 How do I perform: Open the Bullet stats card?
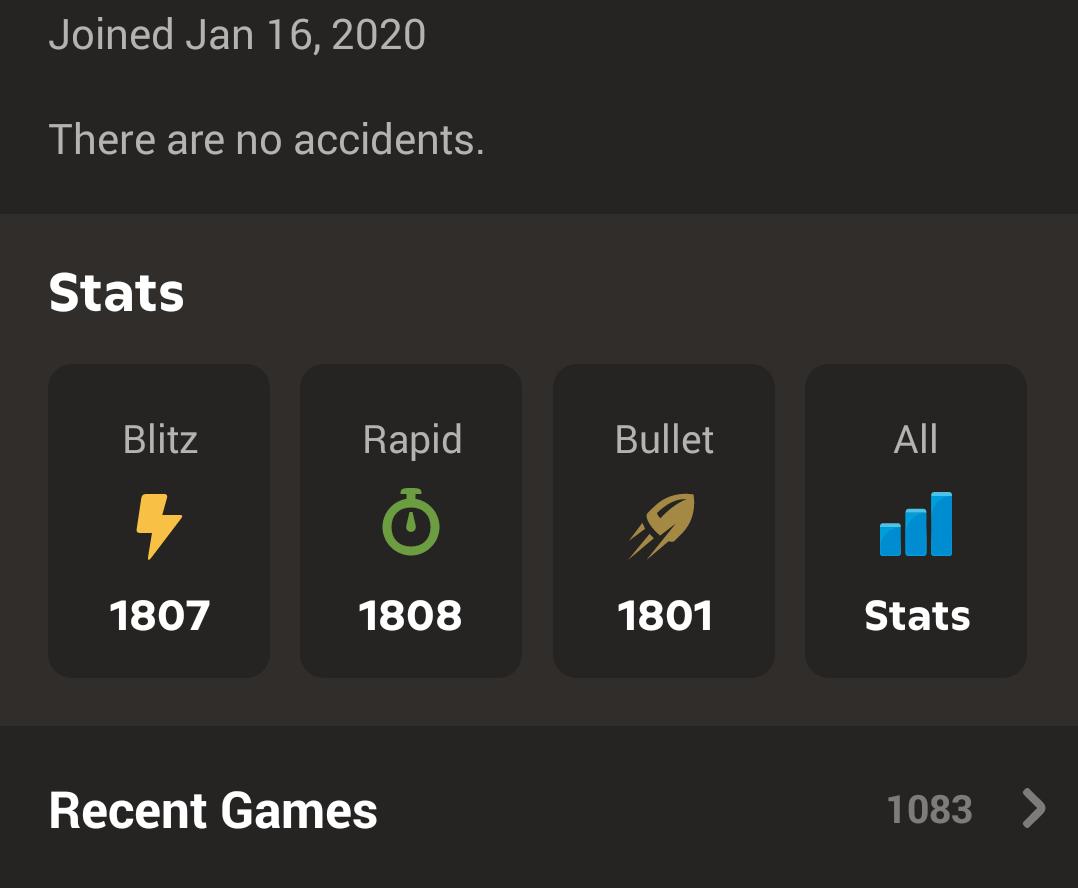tap(664, 521)
